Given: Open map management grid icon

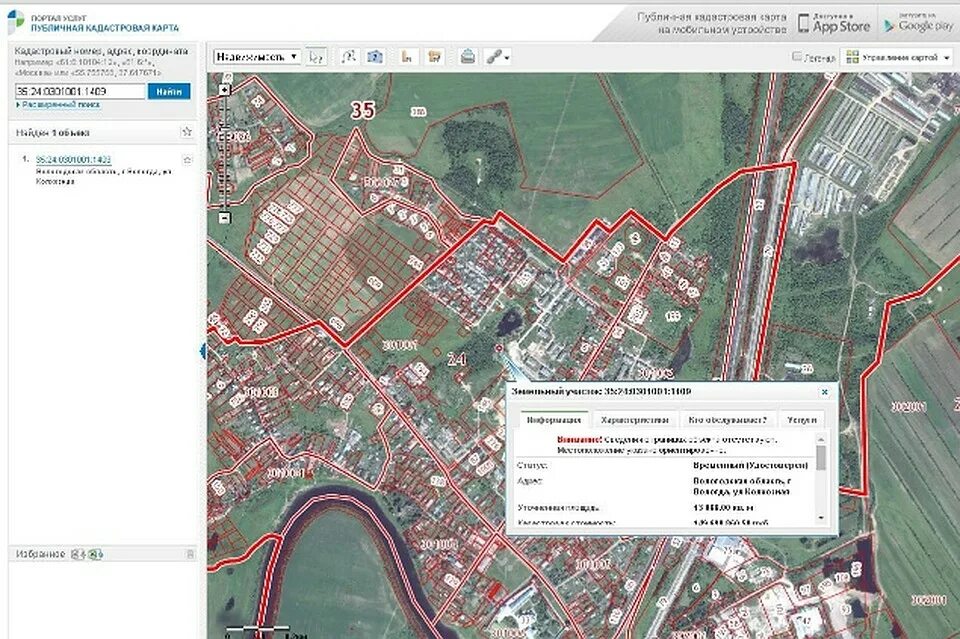Looking at the screenshot, I should (x=852, y=57).
